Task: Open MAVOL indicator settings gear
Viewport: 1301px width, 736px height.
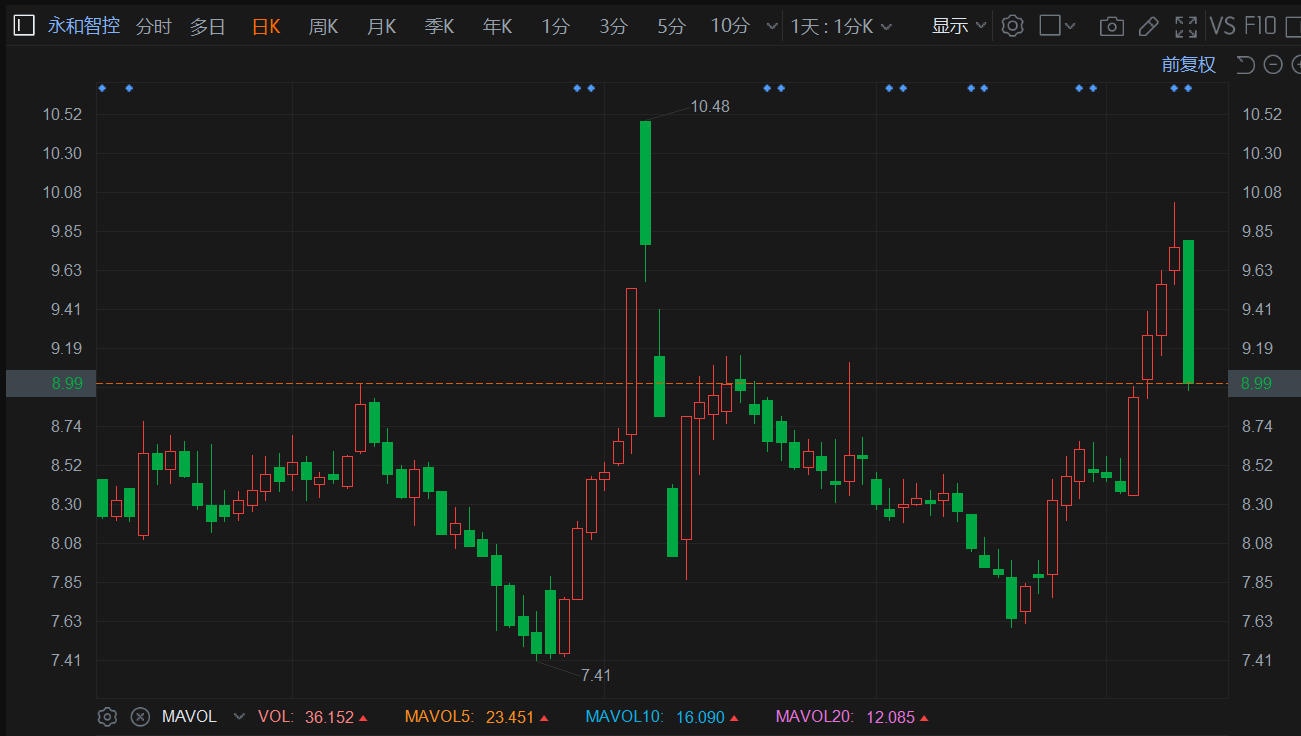Action: pos(107,717)
